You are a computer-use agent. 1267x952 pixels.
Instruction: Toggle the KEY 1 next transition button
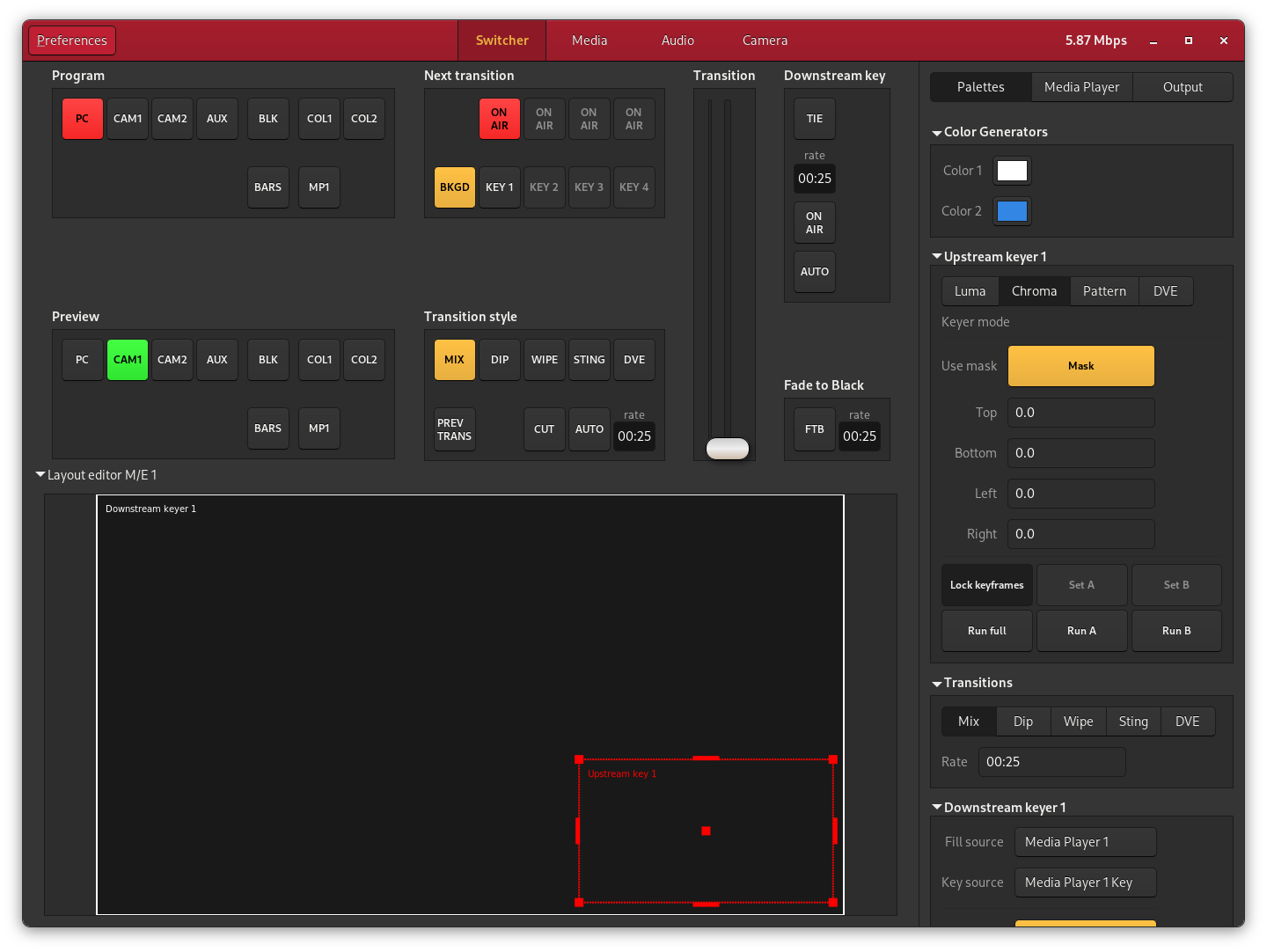pos(500,187)
